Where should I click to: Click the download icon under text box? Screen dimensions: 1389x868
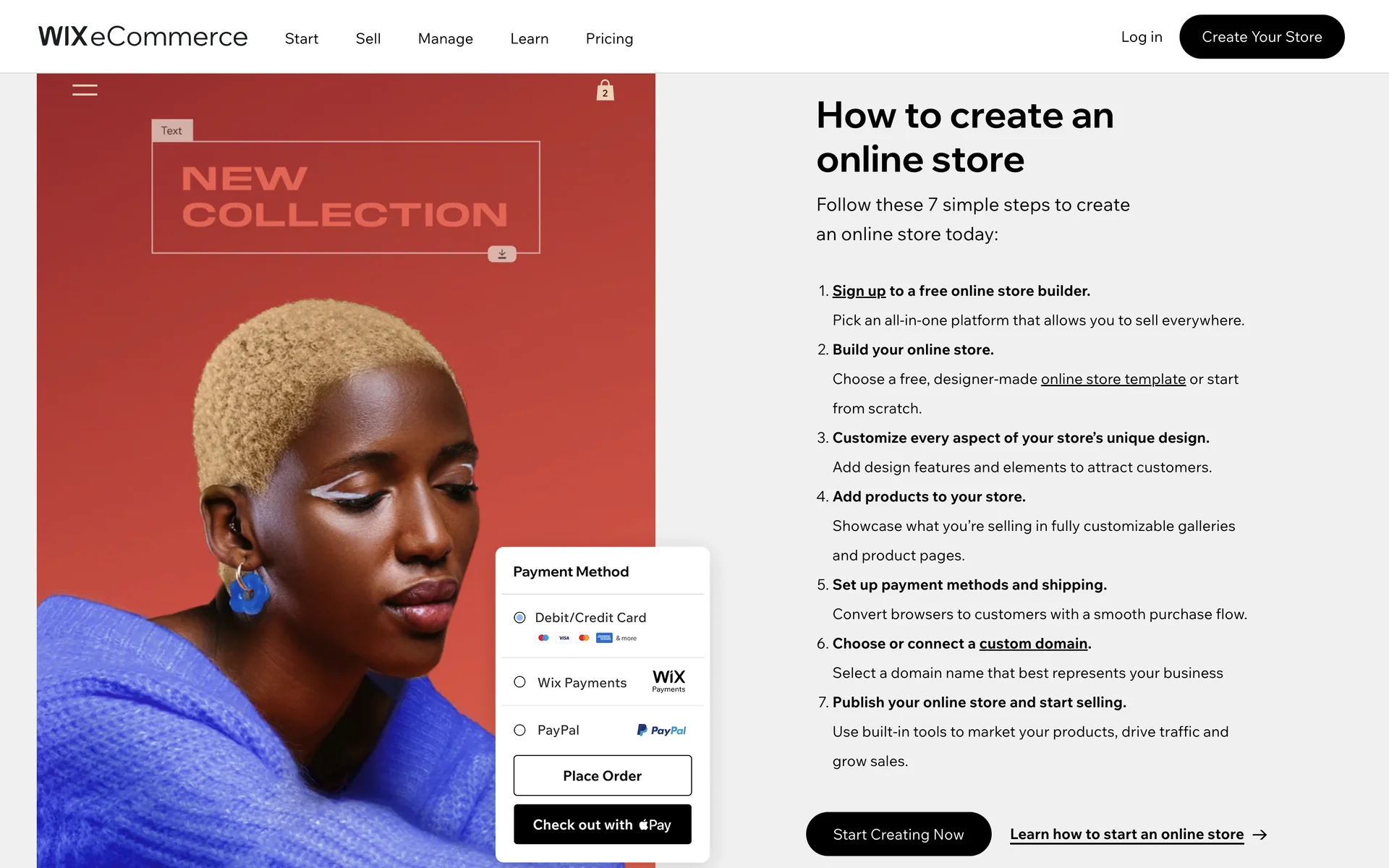pyautogui.click(x=502, y=254)
